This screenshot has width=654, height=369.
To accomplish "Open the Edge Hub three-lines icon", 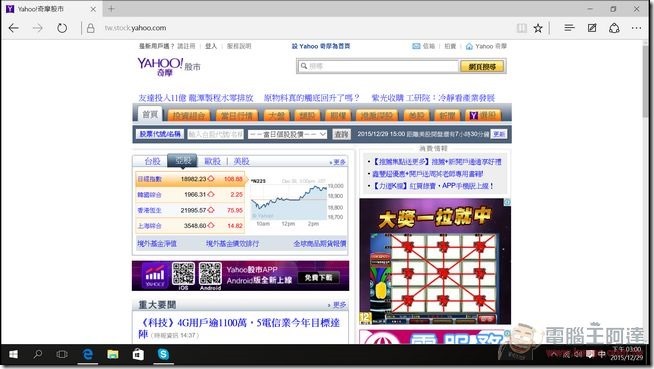I will pyautogui.click(x=569, y=28).
